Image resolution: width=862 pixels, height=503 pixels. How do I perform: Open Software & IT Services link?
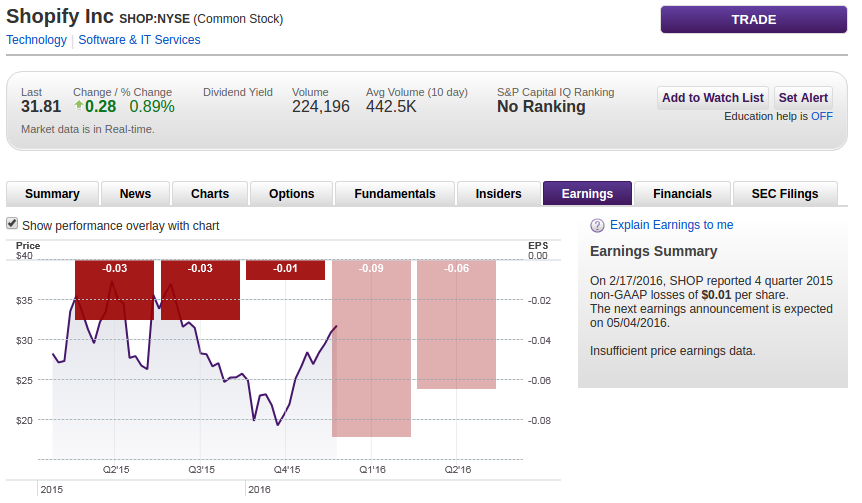point(139,40)
